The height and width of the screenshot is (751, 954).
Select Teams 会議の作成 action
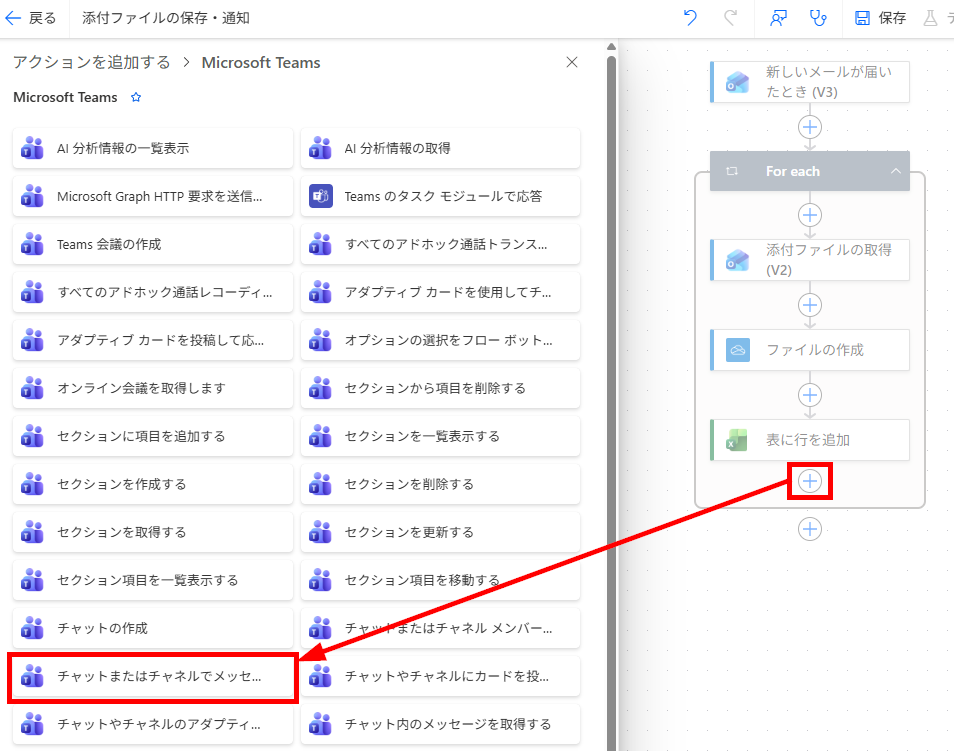click(x=153, y=244)
